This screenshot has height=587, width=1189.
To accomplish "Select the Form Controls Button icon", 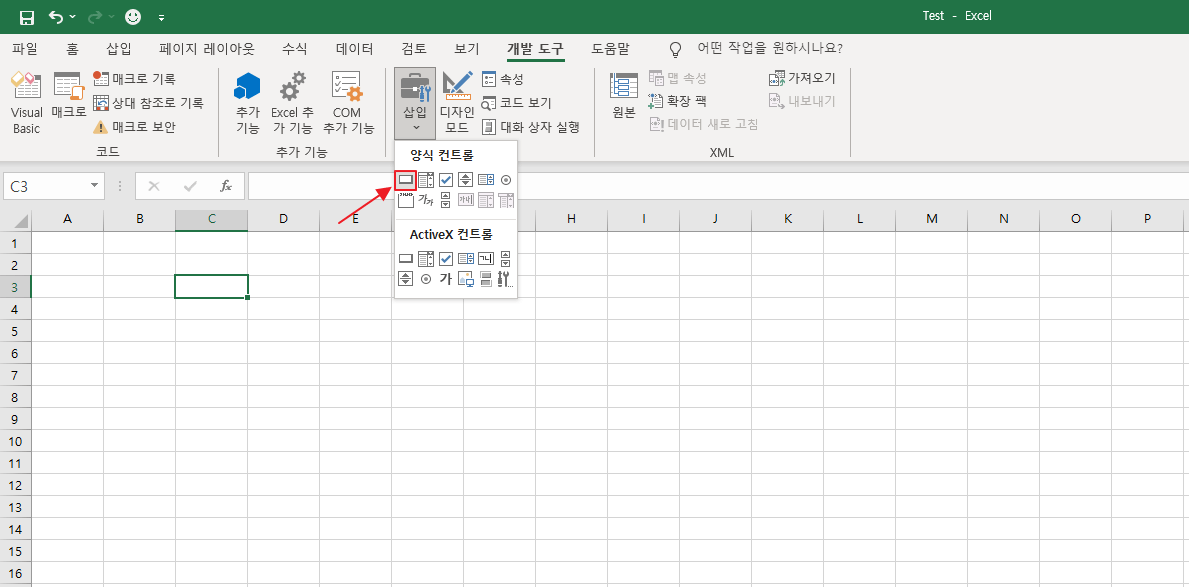I will 406,180.
